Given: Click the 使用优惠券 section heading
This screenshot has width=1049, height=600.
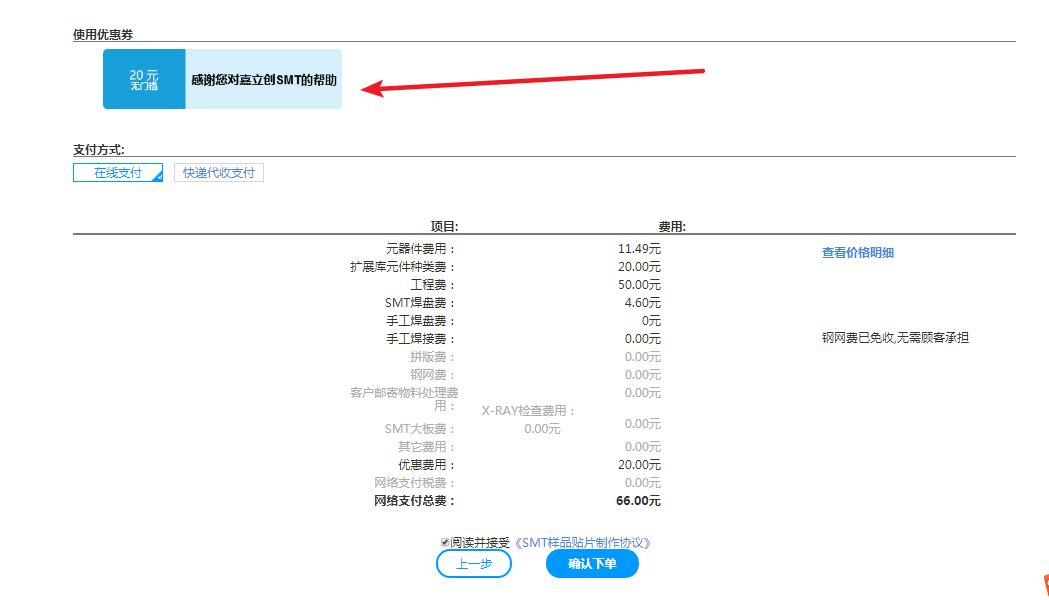Looking at the screenshot, I should (103, 35).
